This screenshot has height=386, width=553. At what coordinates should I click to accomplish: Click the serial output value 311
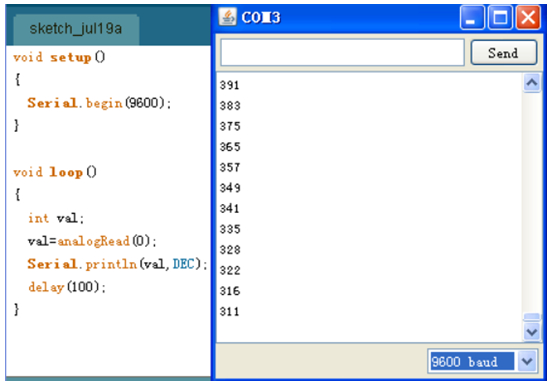pyautogui.click(x=230, y=312)
